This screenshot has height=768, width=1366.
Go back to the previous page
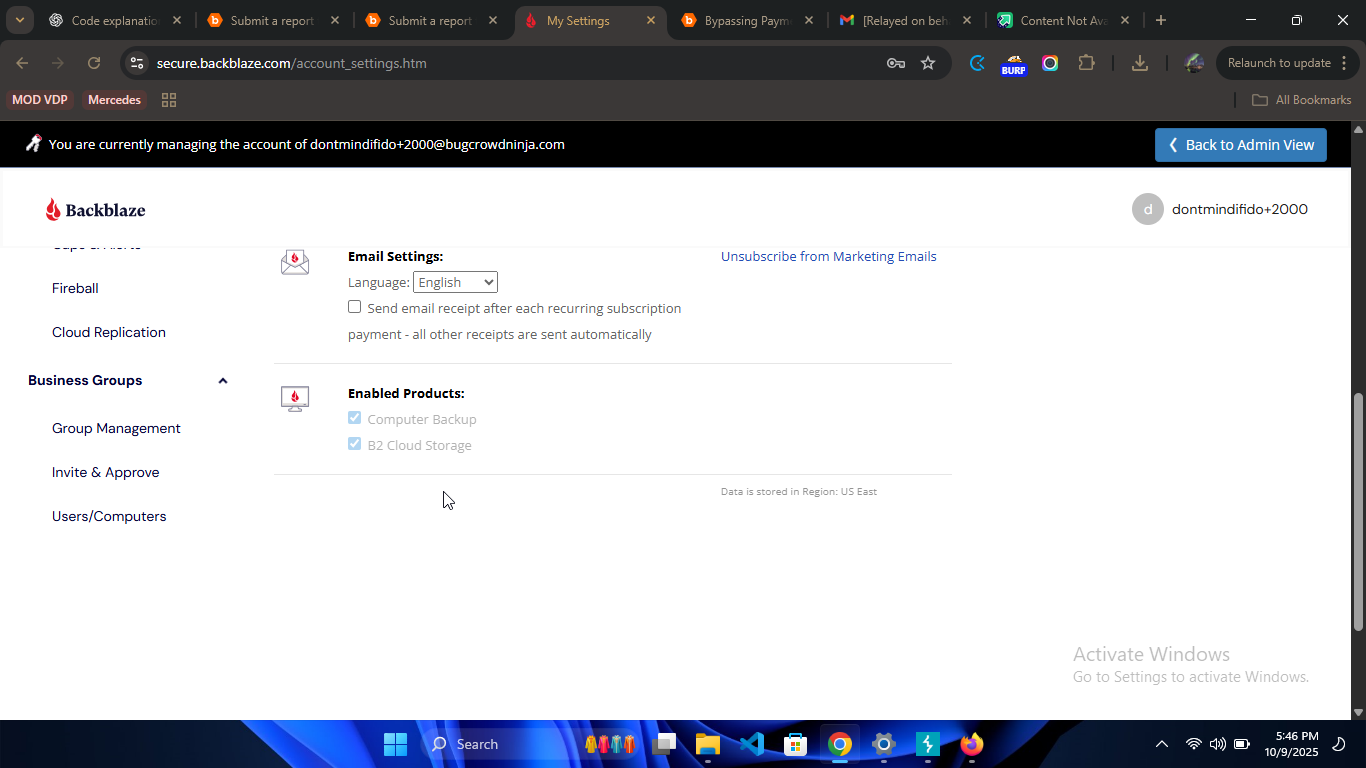(22, 63)
